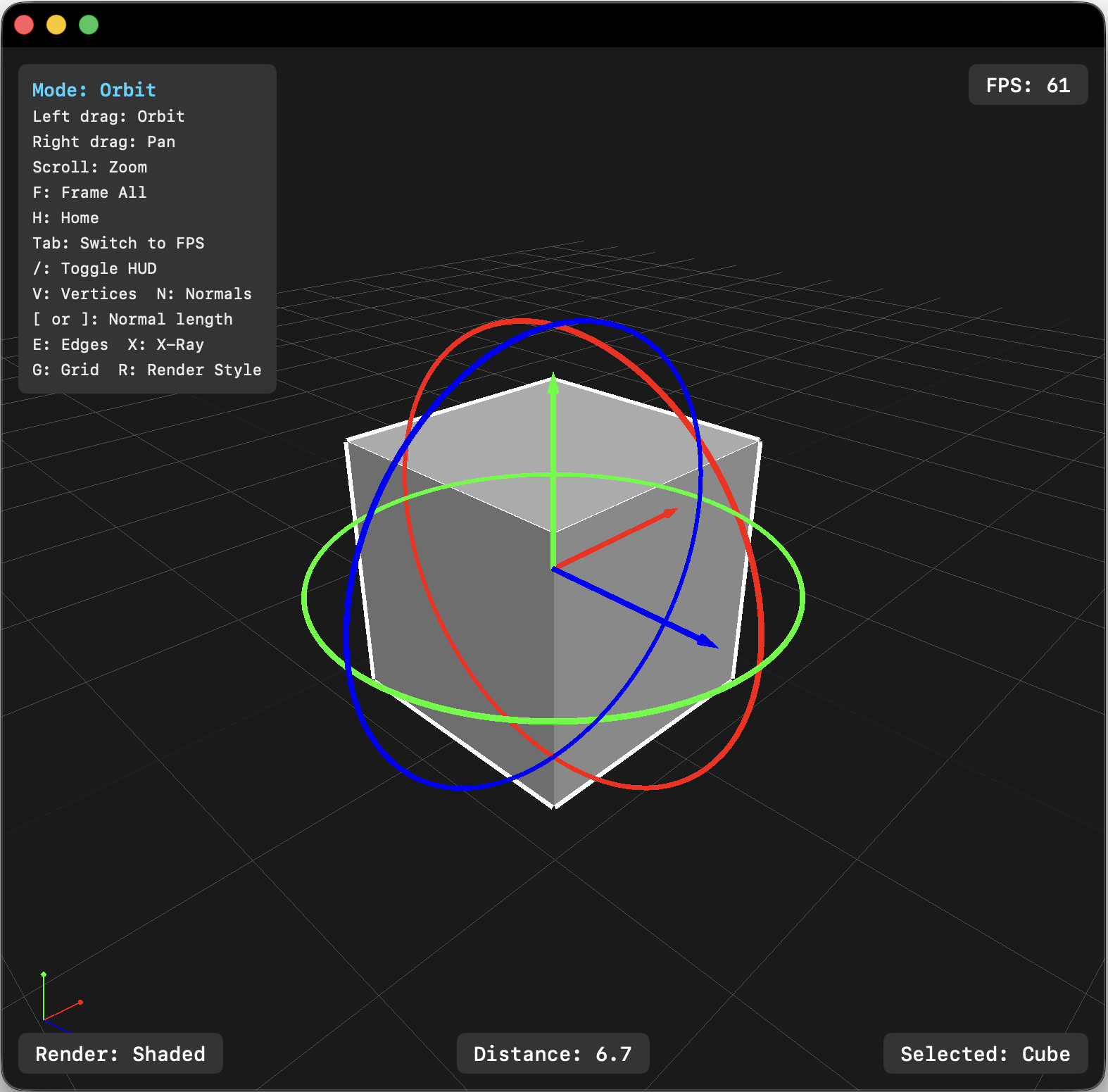Click the "Tab: Switch to FPS" line
This screenshot has width=1108, height=1092.
pyautogui.click(x=118, y=243)
